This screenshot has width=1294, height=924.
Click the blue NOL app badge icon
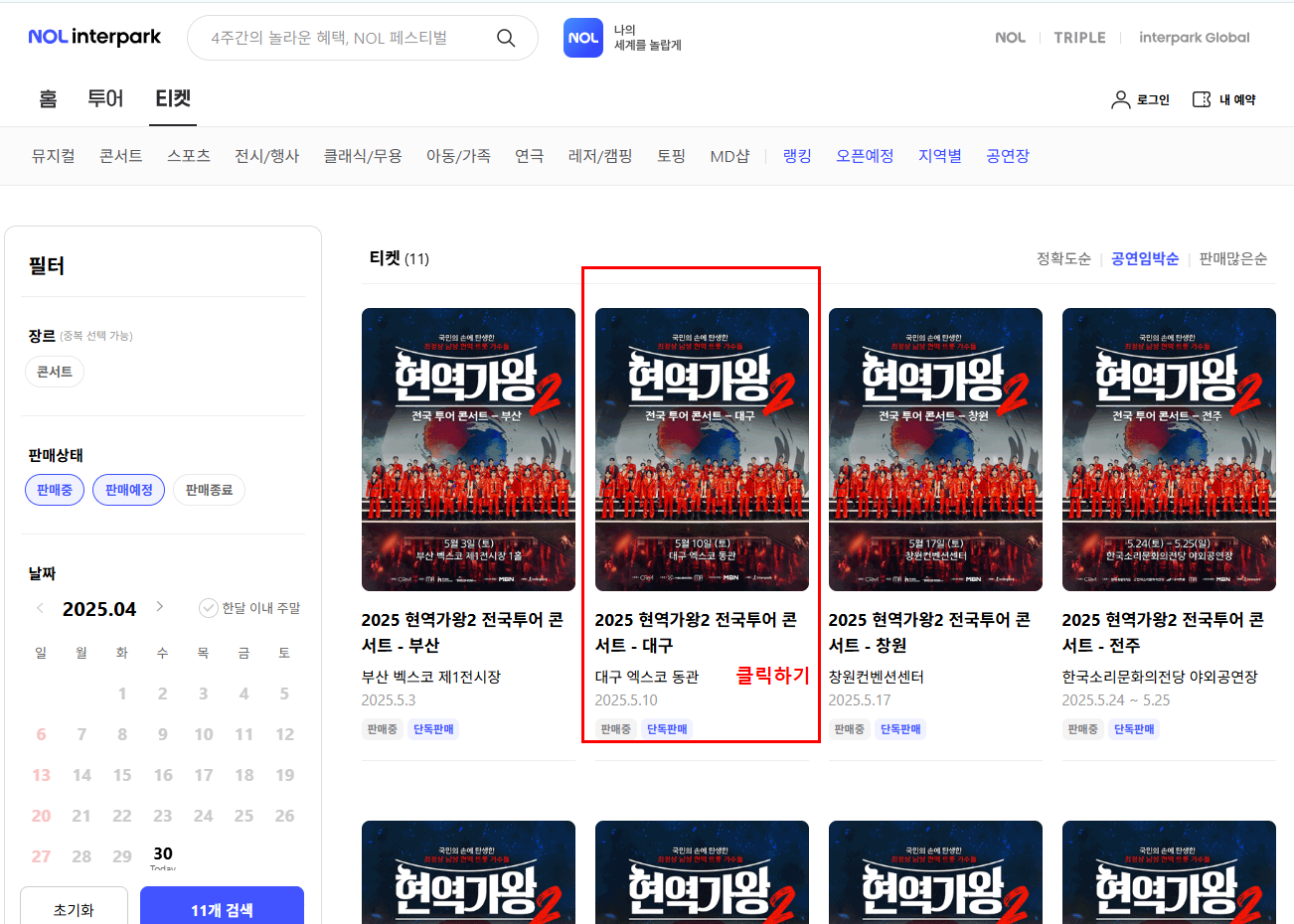coord(583,38)
